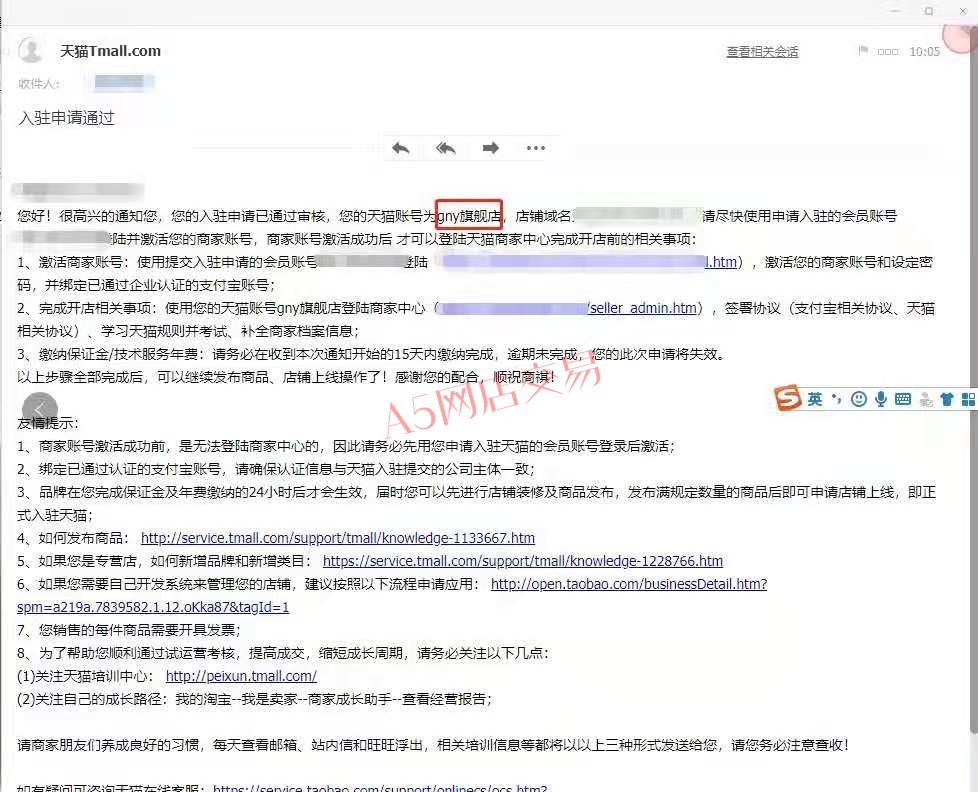Close the email window
Image resolution: width=978 pixels, height=792 pixels.
[x=962, y=11]
